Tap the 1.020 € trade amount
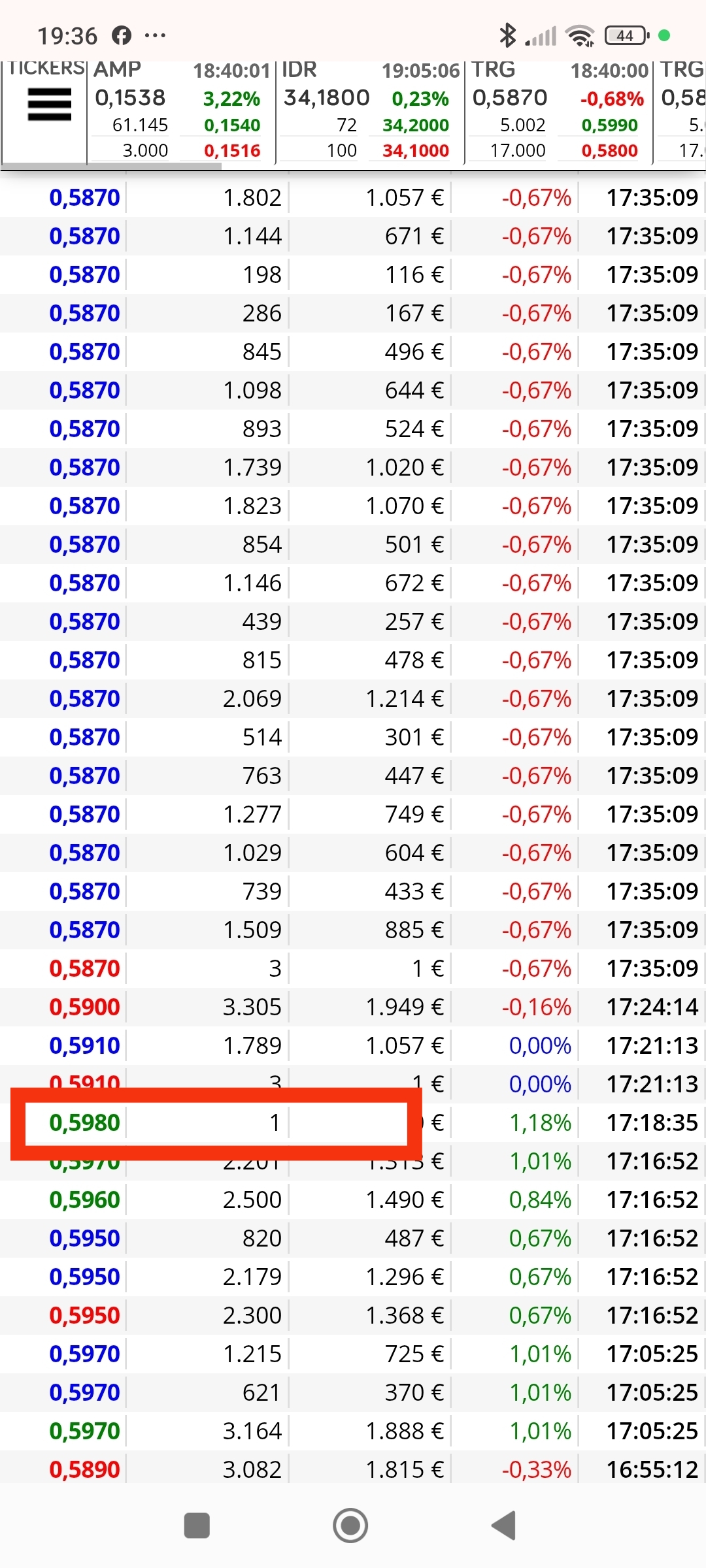Viewport: 706px width, 1568px height. (x=405, y=467)
